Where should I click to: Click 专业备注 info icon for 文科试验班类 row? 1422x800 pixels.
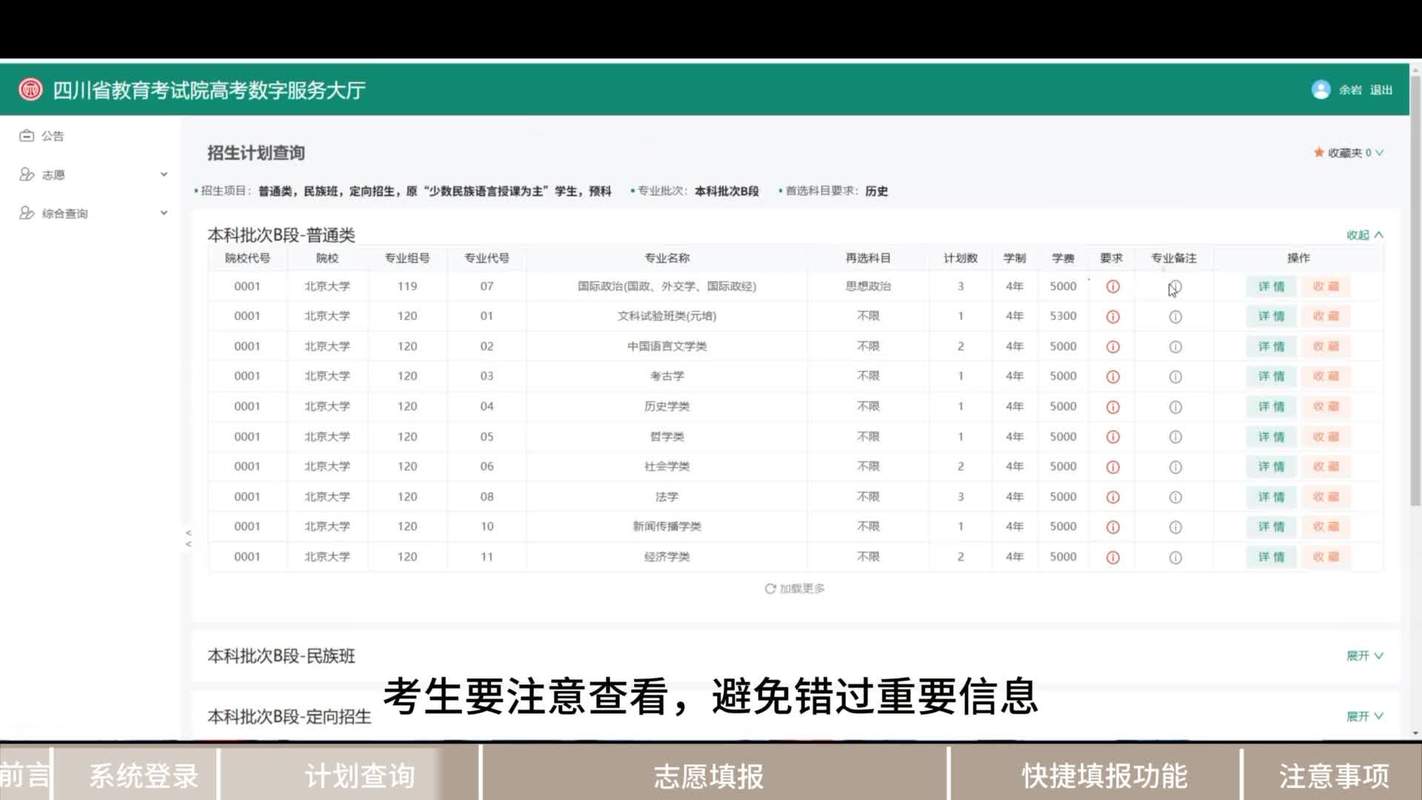(x=1175, y=317)
